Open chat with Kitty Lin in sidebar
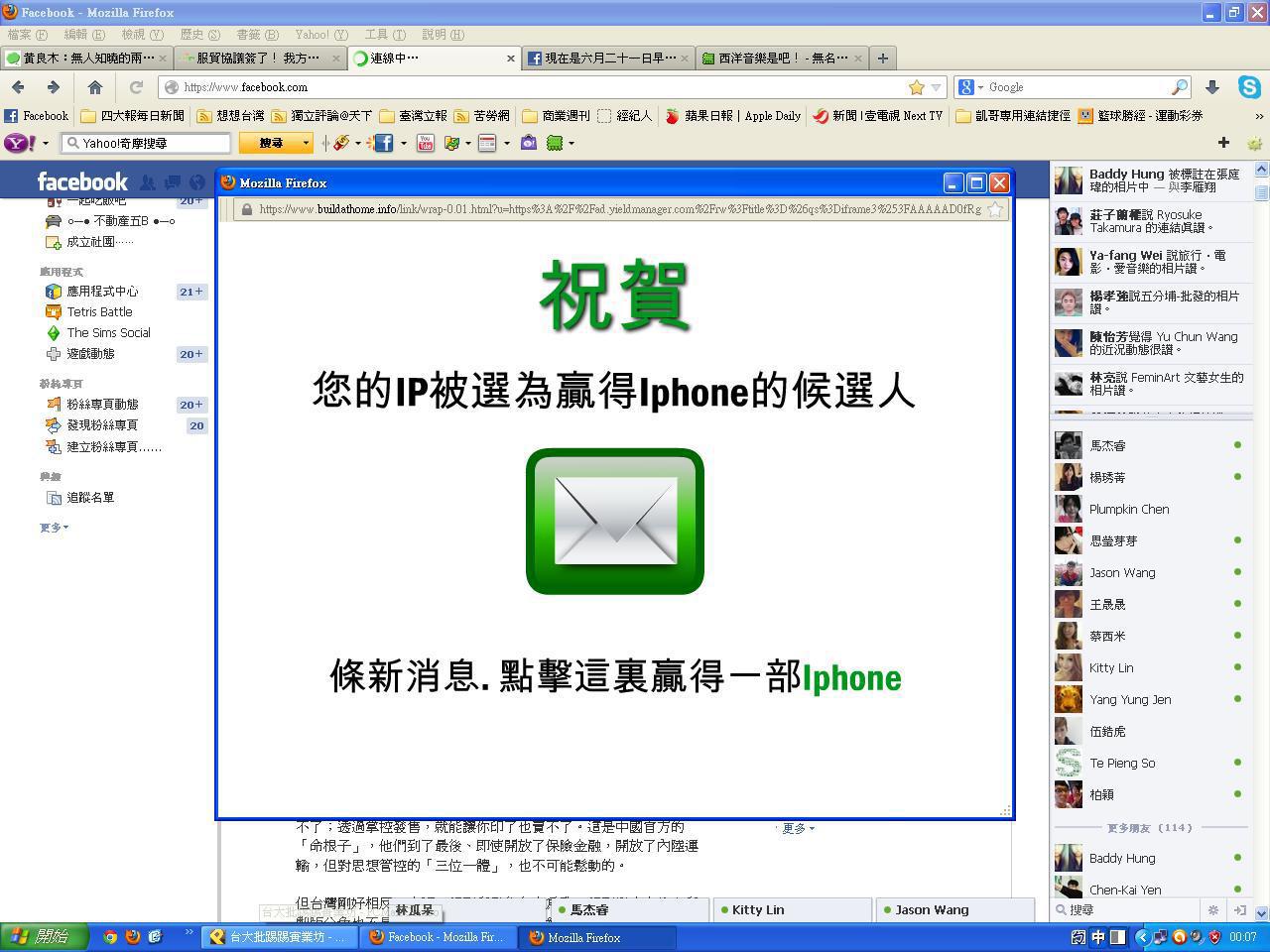 [x=1150, y=667]
